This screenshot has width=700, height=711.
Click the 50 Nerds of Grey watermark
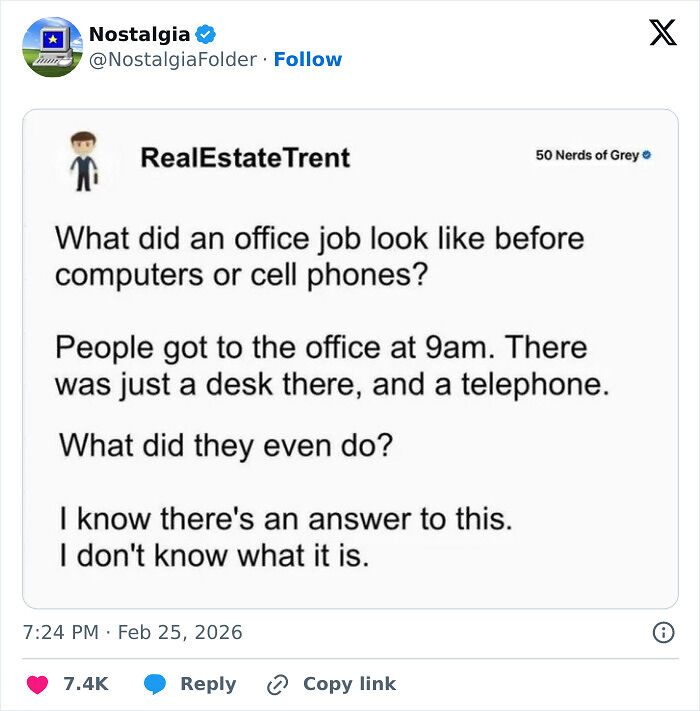tap(593, 155)
